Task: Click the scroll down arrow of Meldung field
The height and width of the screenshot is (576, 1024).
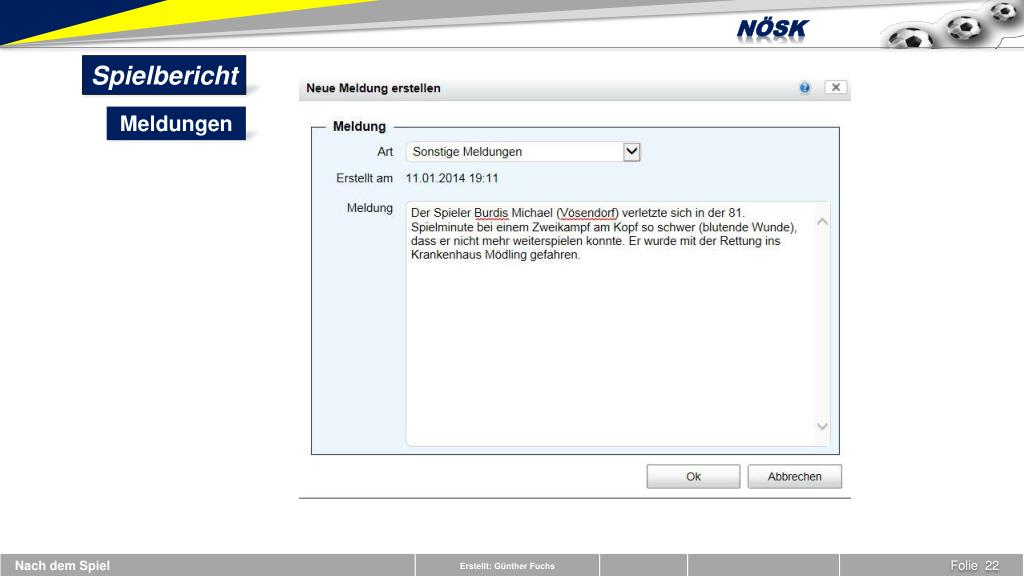Action: [x=822, y=426]
